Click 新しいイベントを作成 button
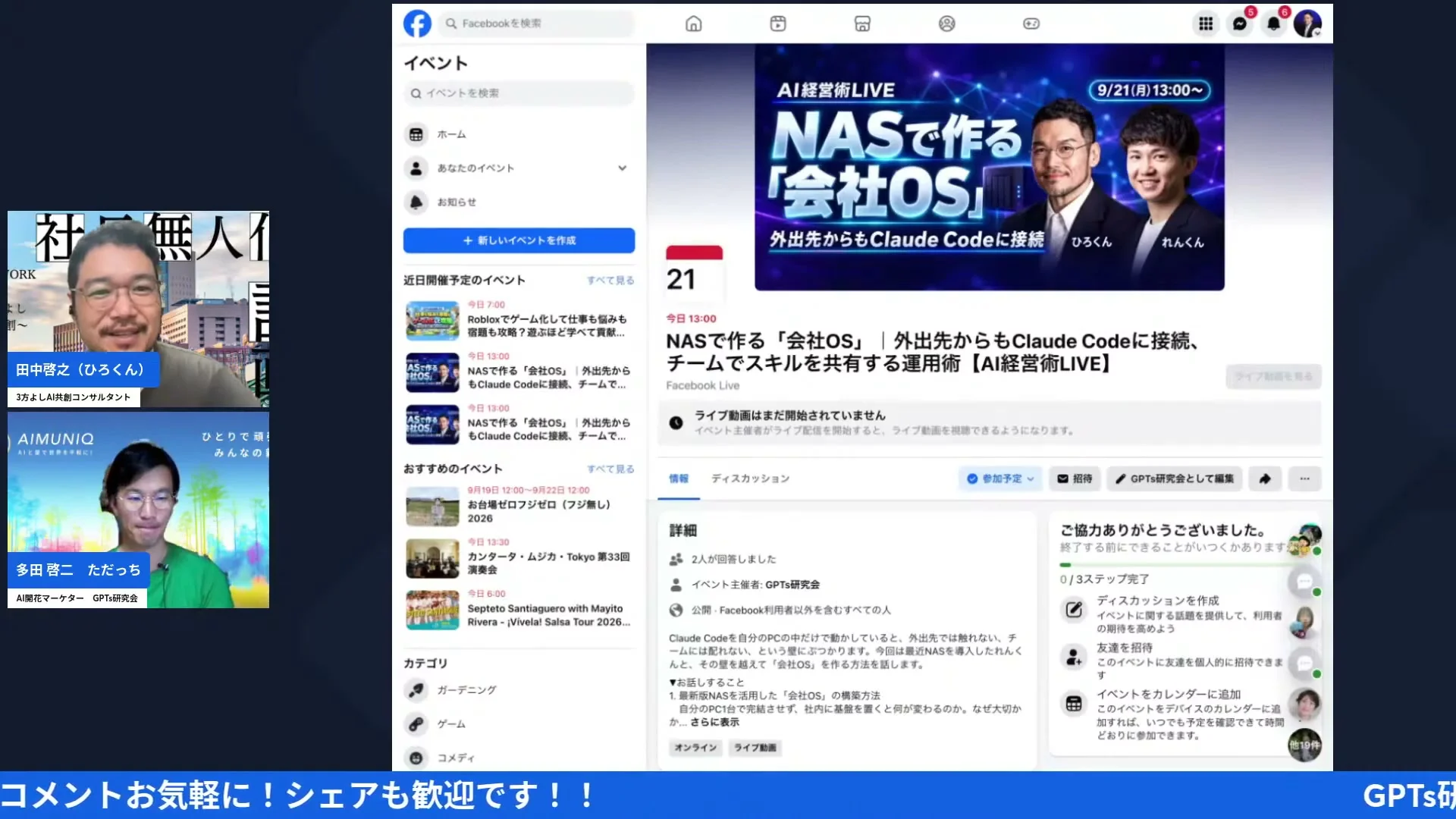The image size is (1456, 819). 519,240
